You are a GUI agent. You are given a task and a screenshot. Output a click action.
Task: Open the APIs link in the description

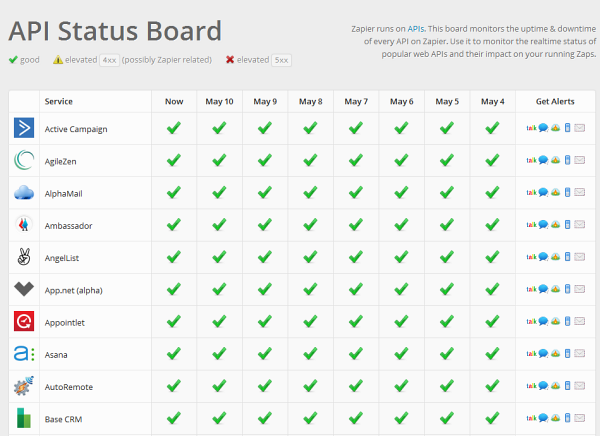(x=416, y=29)
